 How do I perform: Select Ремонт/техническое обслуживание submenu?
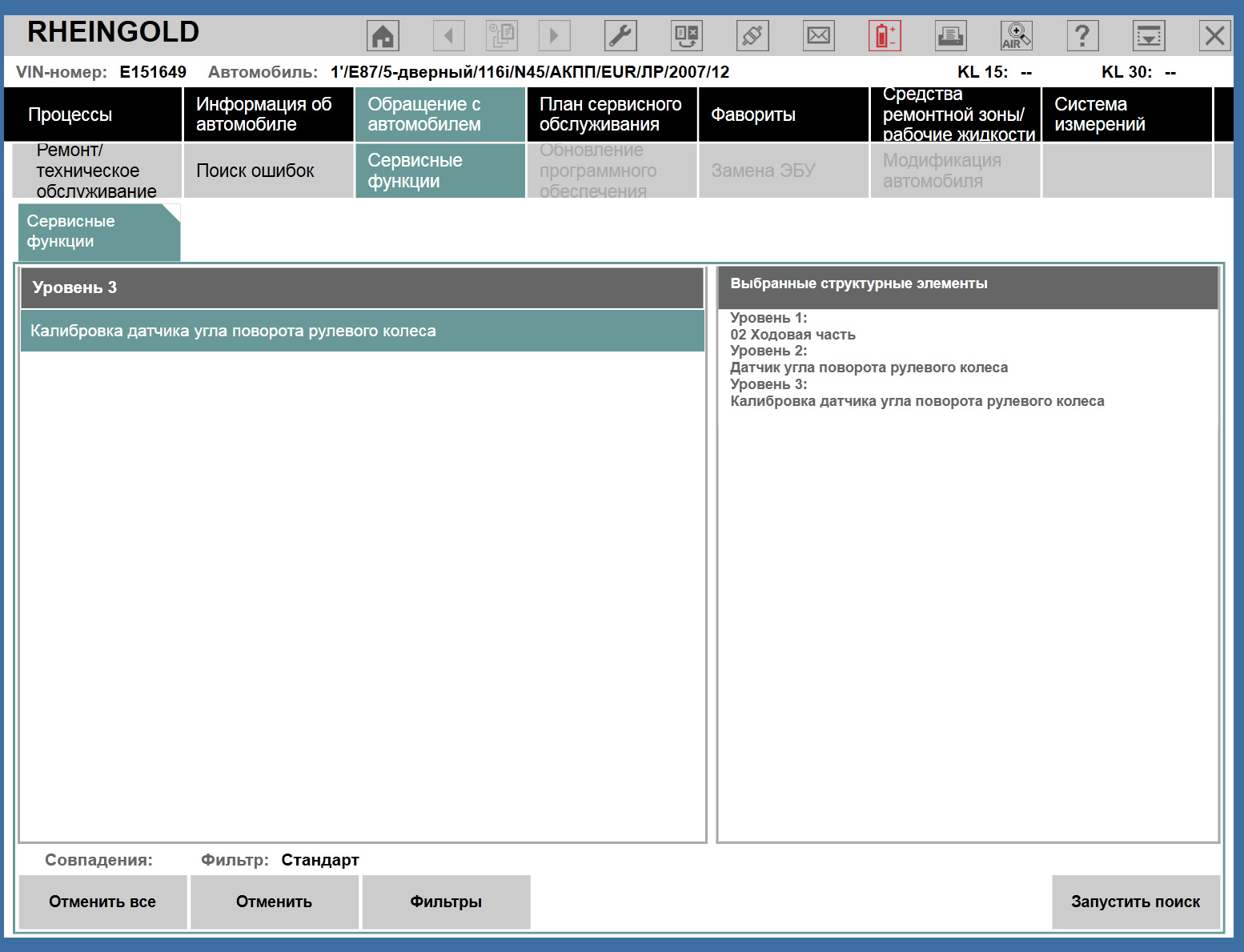coord(97,171)
